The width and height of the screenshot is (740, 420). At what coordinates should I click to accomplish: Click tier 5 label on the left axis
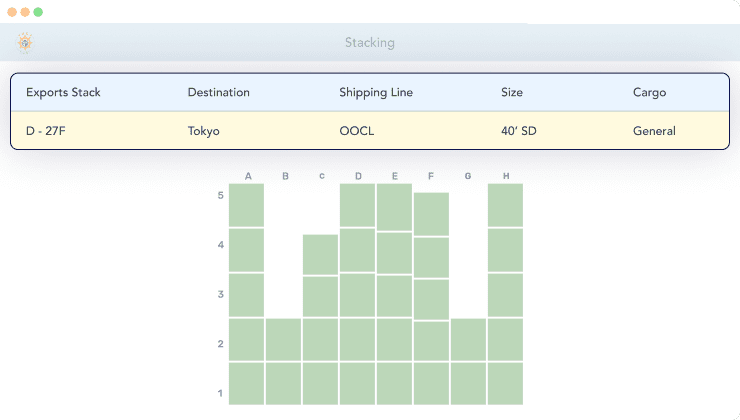220,196
